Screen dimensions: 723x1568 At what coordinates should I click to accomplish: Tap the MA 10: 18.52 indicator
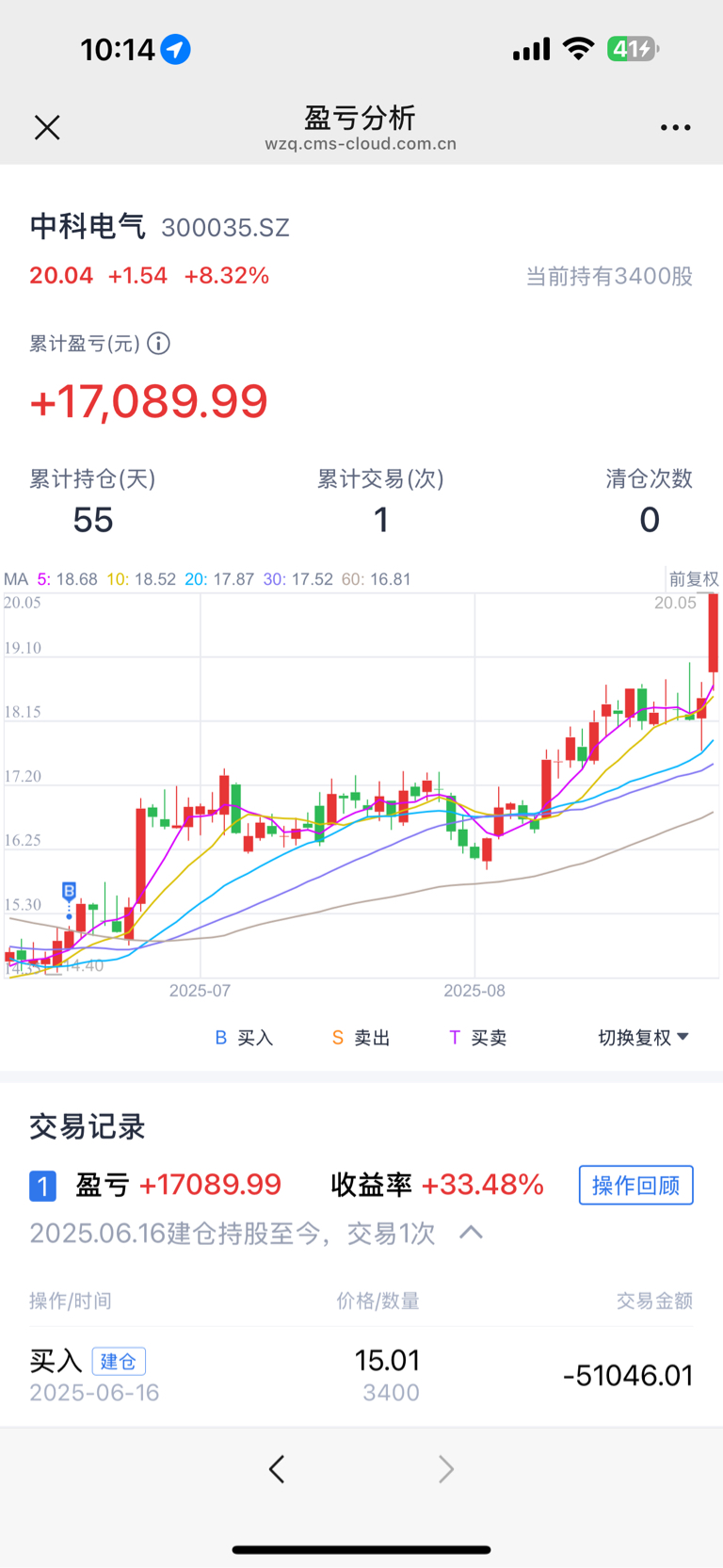tap(141, 579)
